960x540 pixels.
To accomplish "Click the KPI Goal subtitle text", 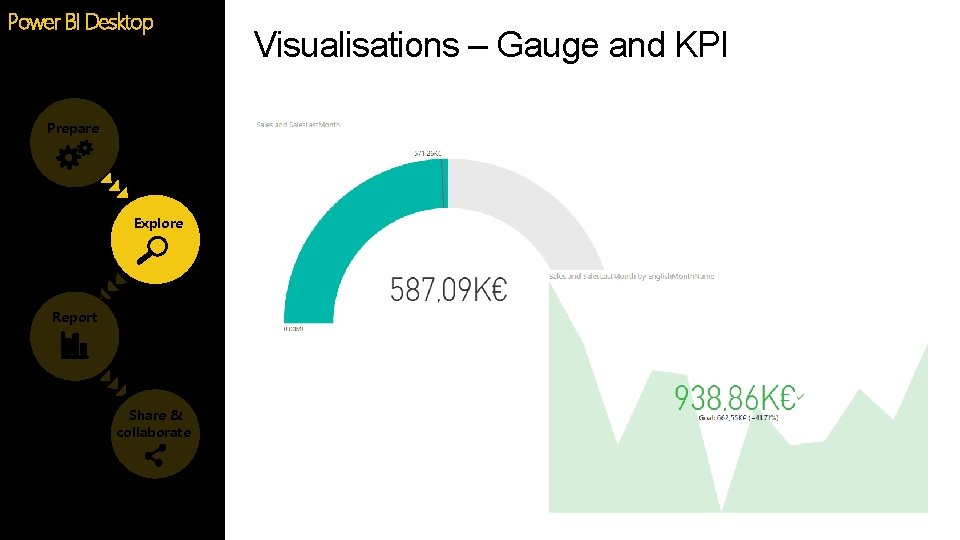I will 738,418.
